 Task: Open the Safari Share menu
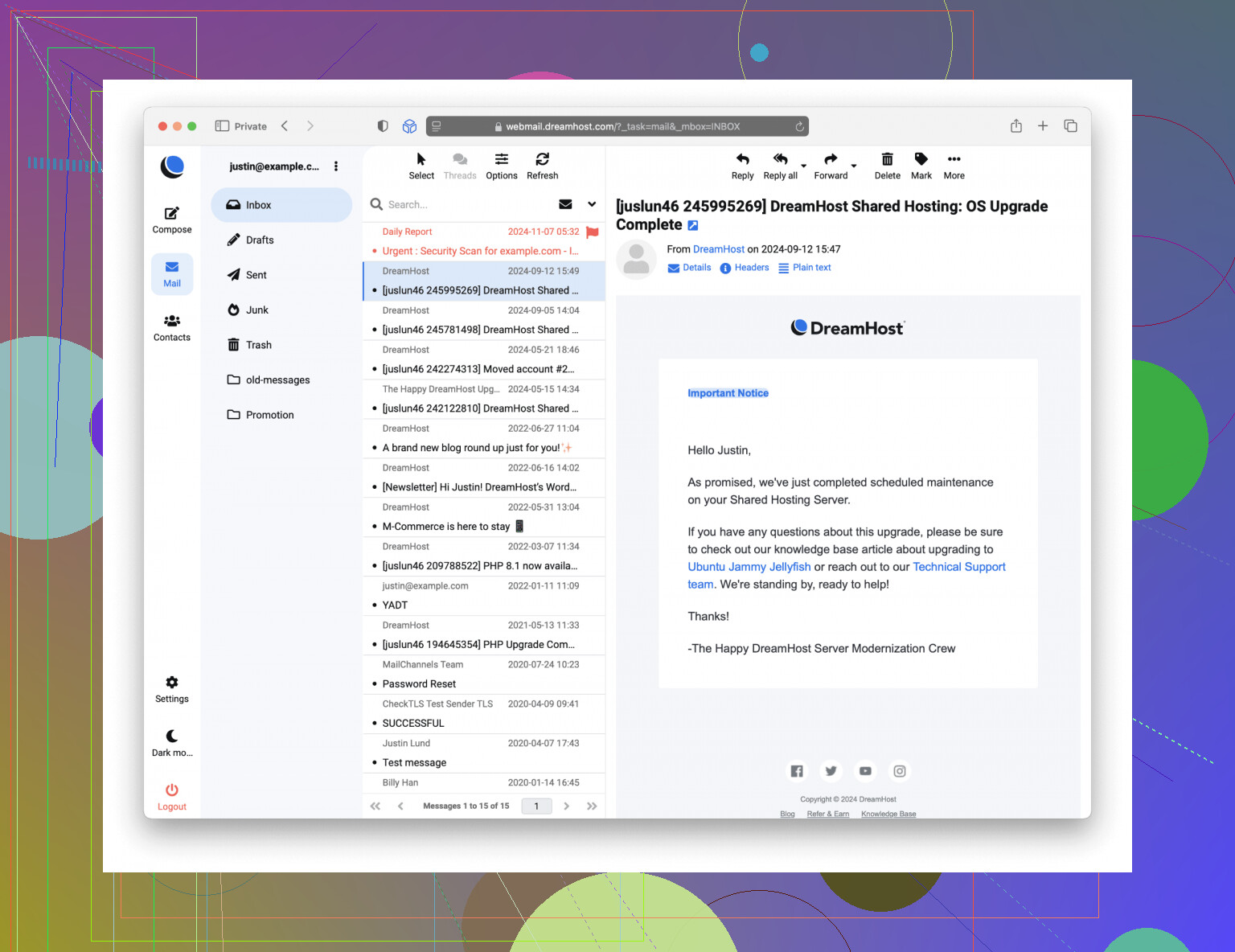click(x=1016, y=125)
